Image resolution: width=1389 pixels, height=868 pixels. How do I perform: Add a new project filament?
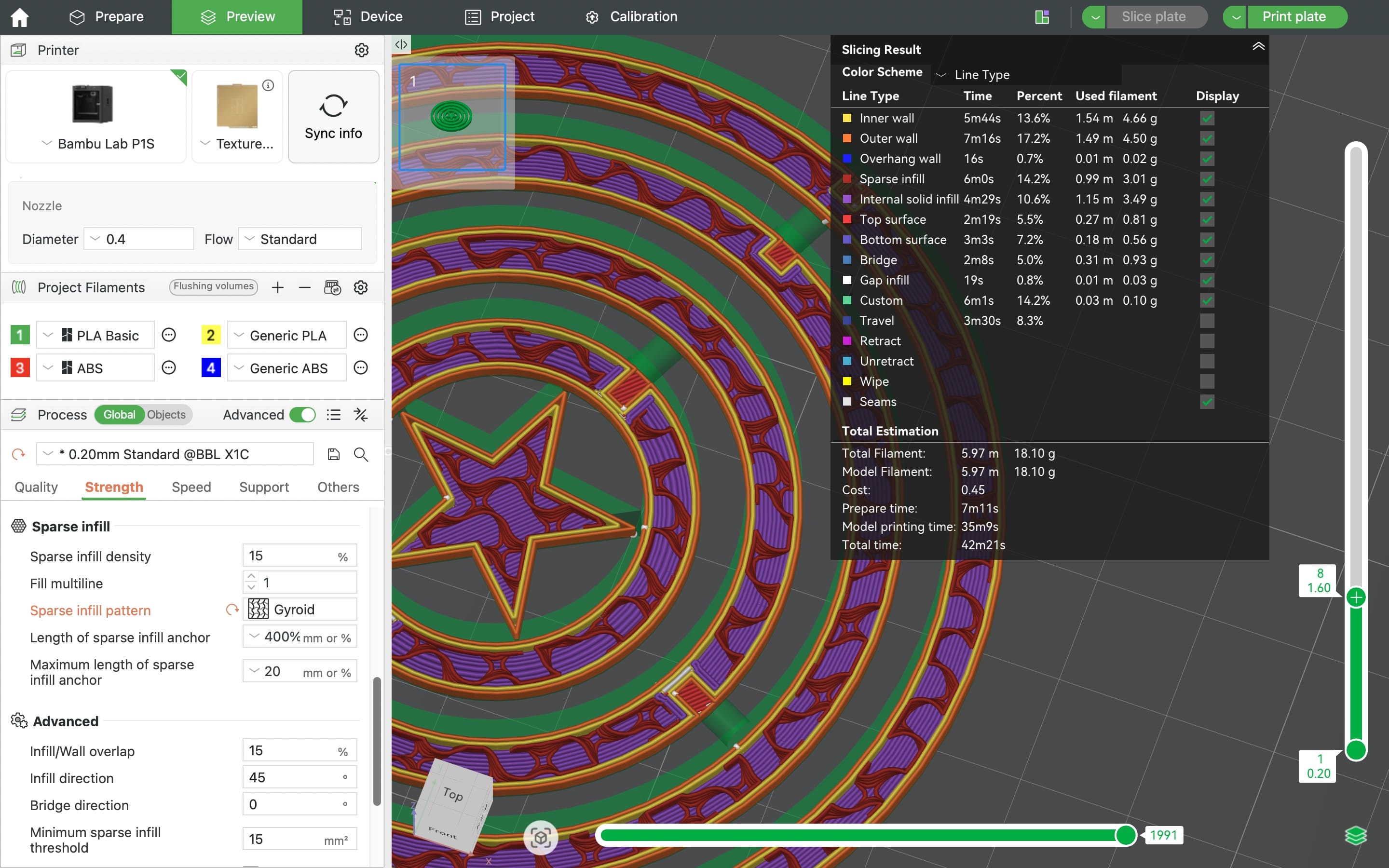pyautogui.click(x=278, y=287)
